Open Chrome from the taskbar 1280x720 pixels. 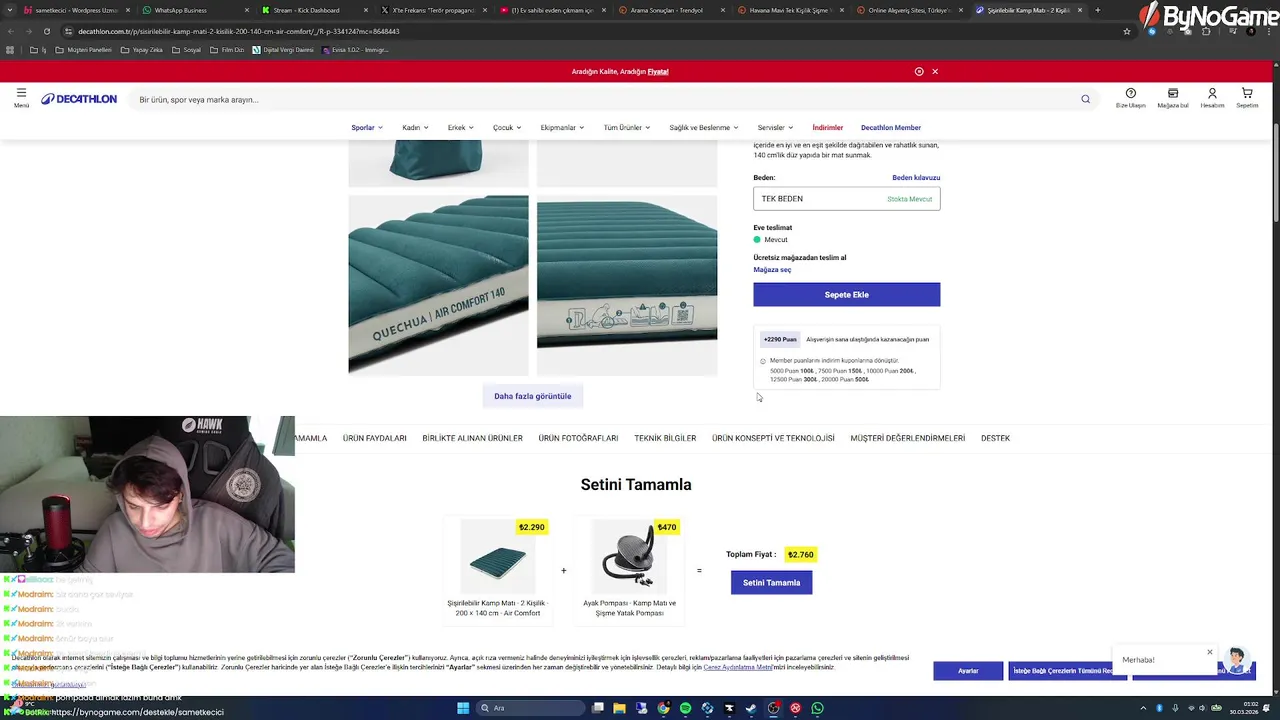pyautogui.click(x=663, y=708)
